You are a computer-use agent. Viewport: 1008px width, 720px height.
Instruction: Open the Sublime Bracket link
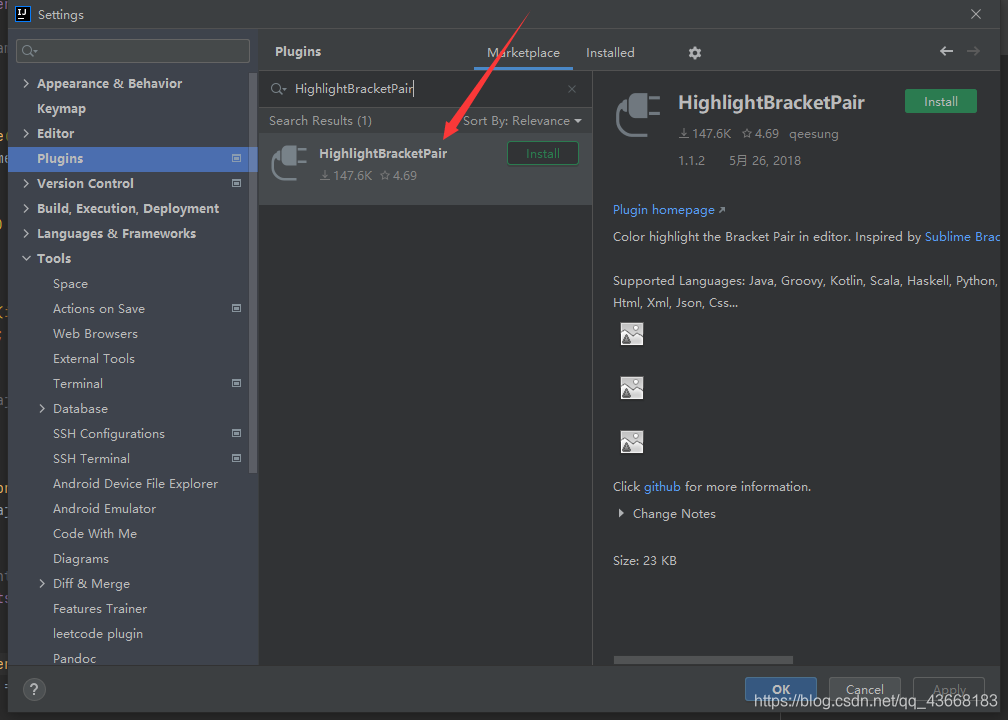[962, 237]
